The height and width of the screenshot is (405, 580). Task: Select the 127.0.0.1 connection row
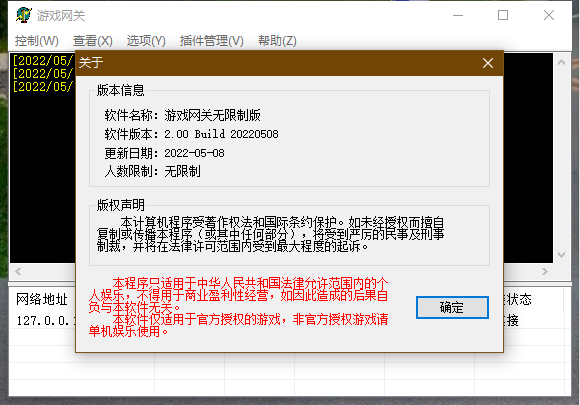[x=43, y=320]
